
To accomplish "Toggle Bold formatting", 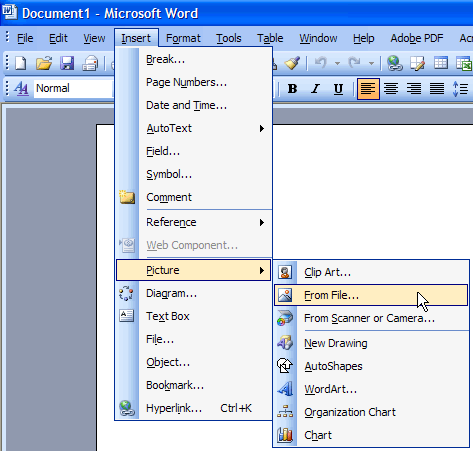I will (292, 89).
